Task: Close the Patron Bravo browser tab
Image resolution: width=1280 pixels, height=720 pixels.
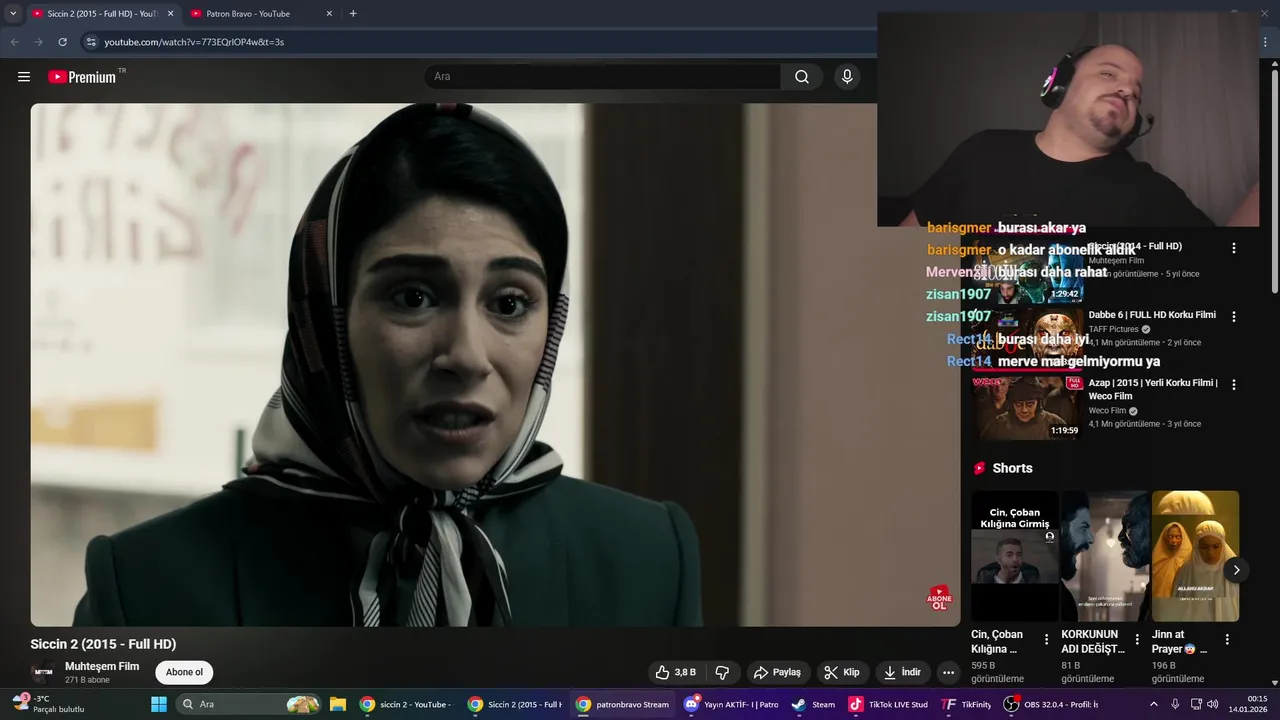Action: click(329, 14)
